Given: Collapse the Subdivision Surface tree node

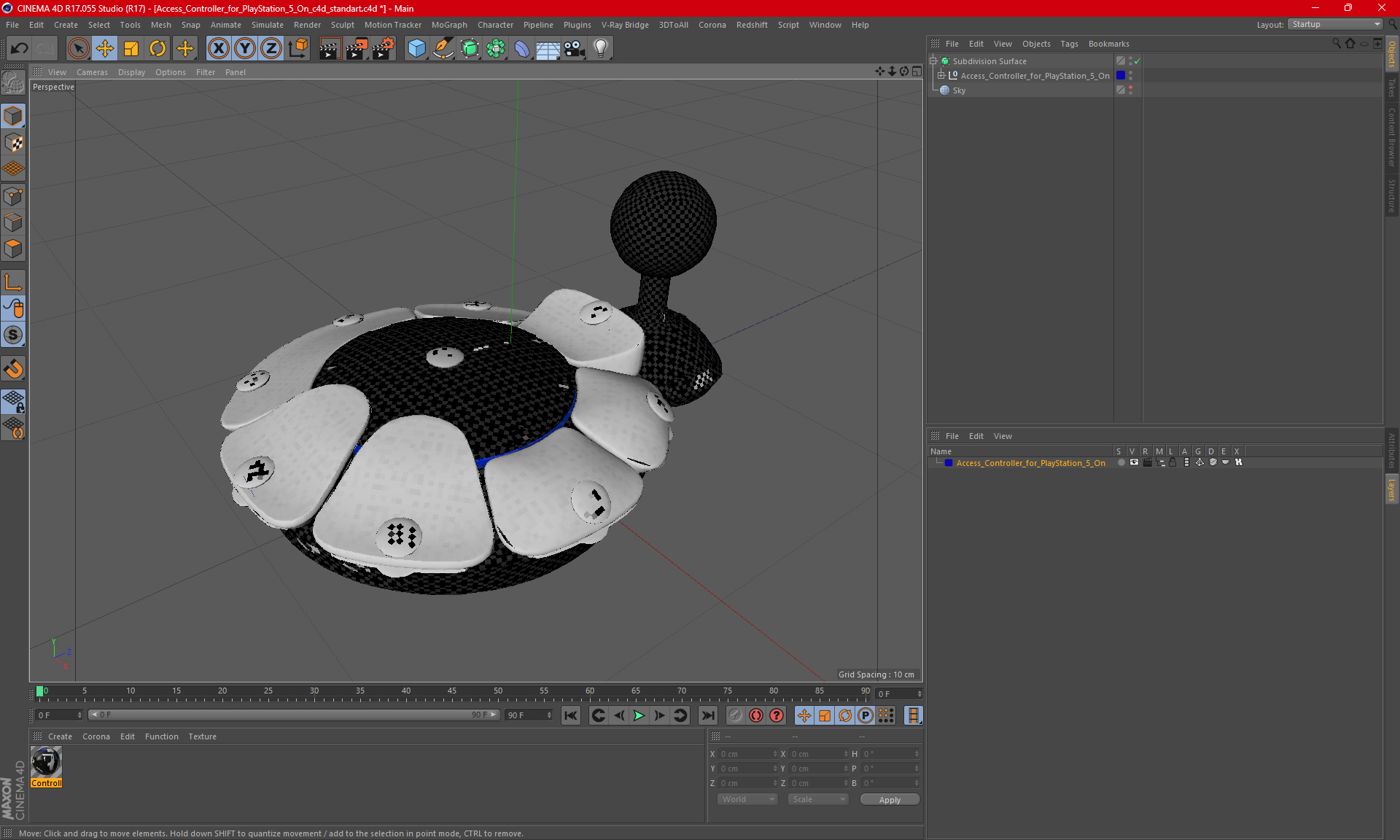Looking at the screenshot, I should [933, 61].
